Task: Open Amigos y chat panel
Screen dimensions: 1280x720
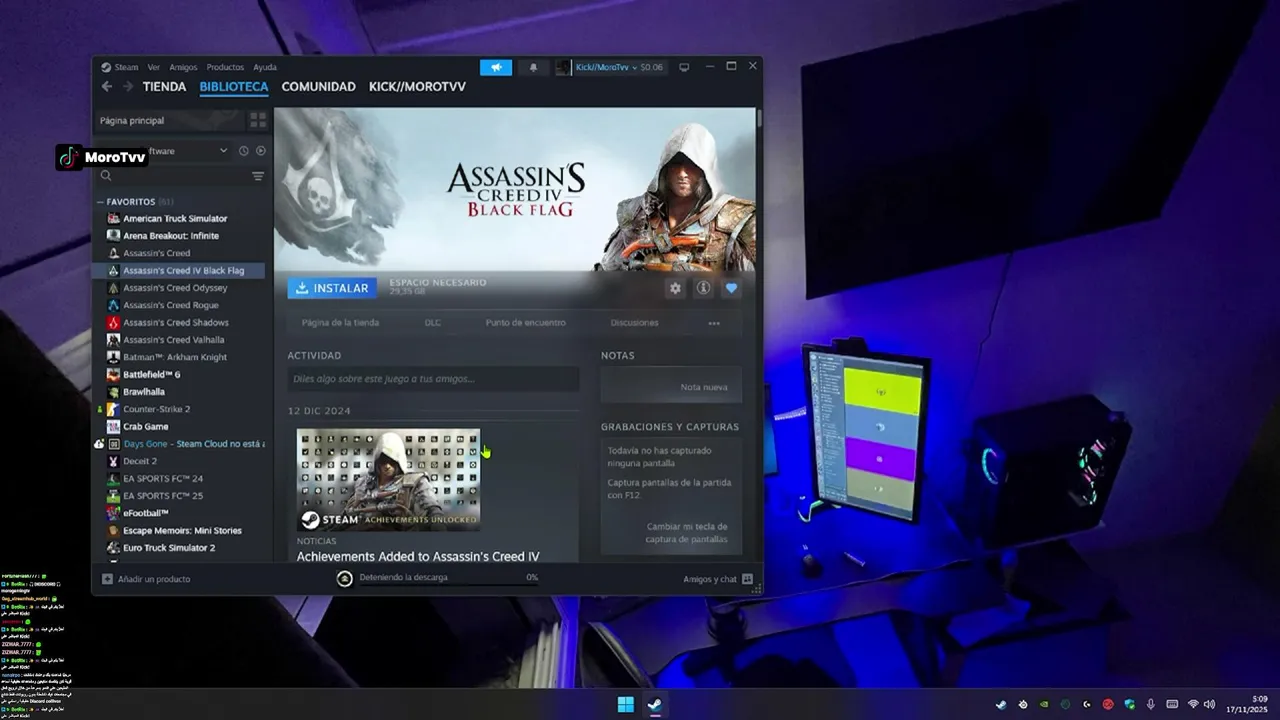Action: 718,579
